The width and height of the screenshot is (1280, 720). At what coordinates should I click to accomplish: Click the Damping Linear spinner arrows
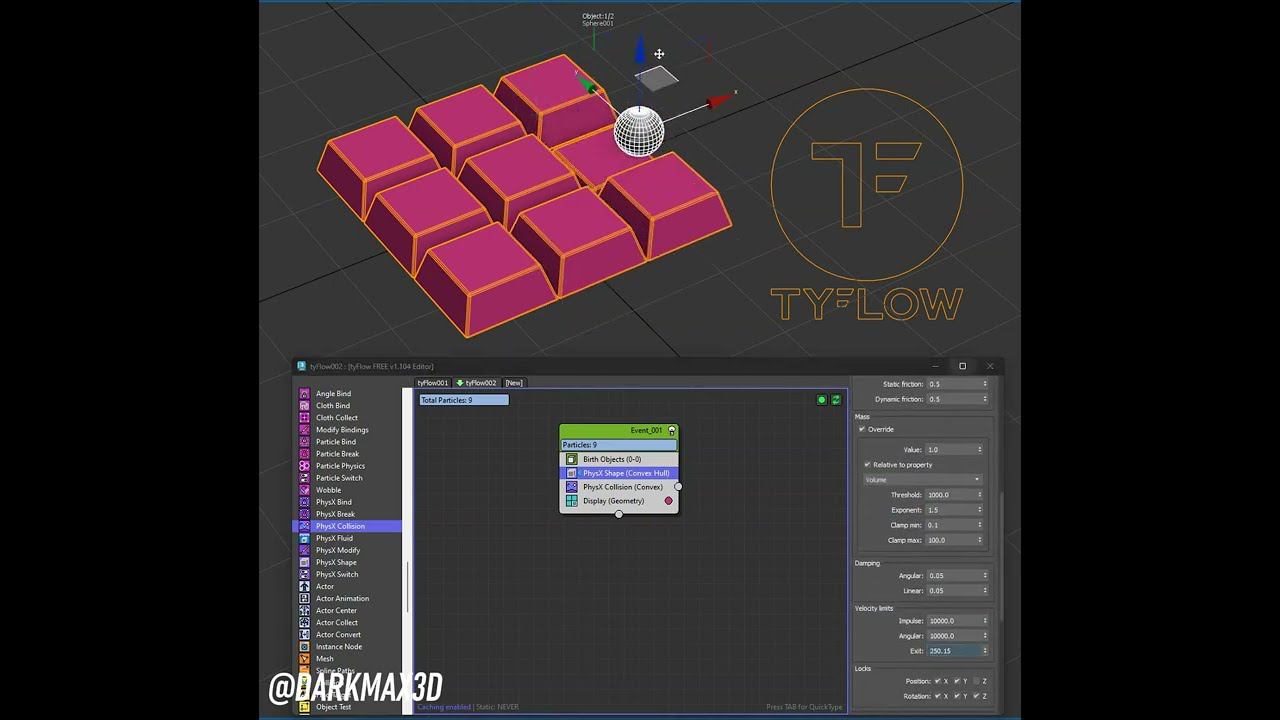tap(985, 591)
